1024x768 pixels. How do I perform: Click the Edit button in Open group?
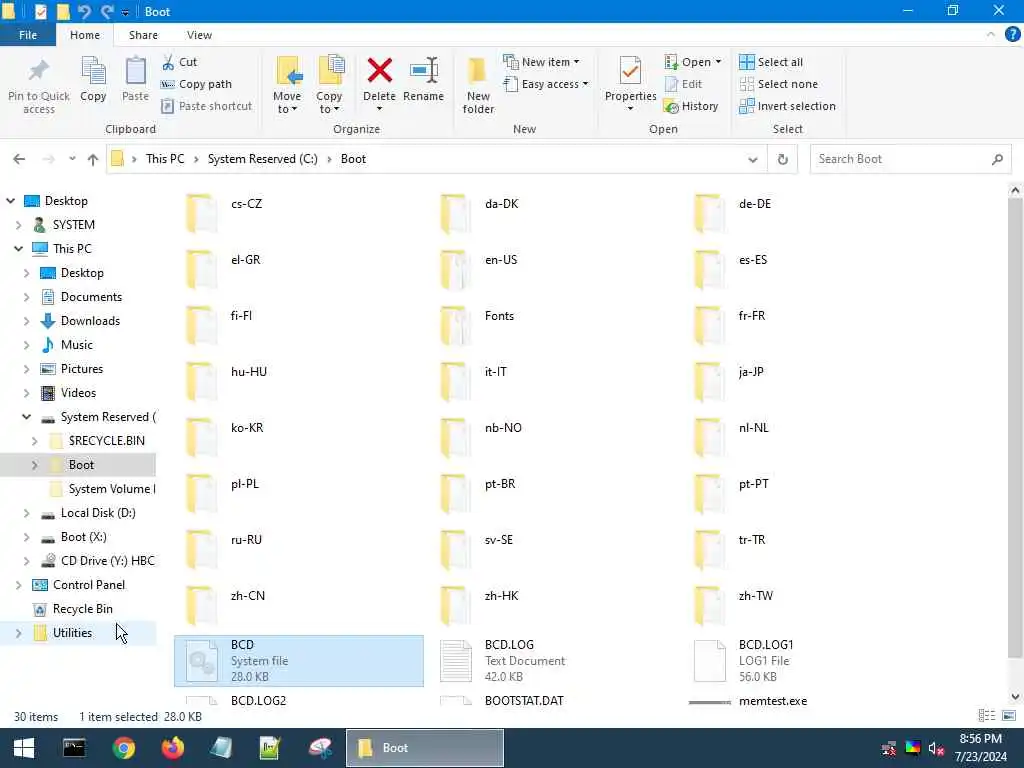coord(683,84)
